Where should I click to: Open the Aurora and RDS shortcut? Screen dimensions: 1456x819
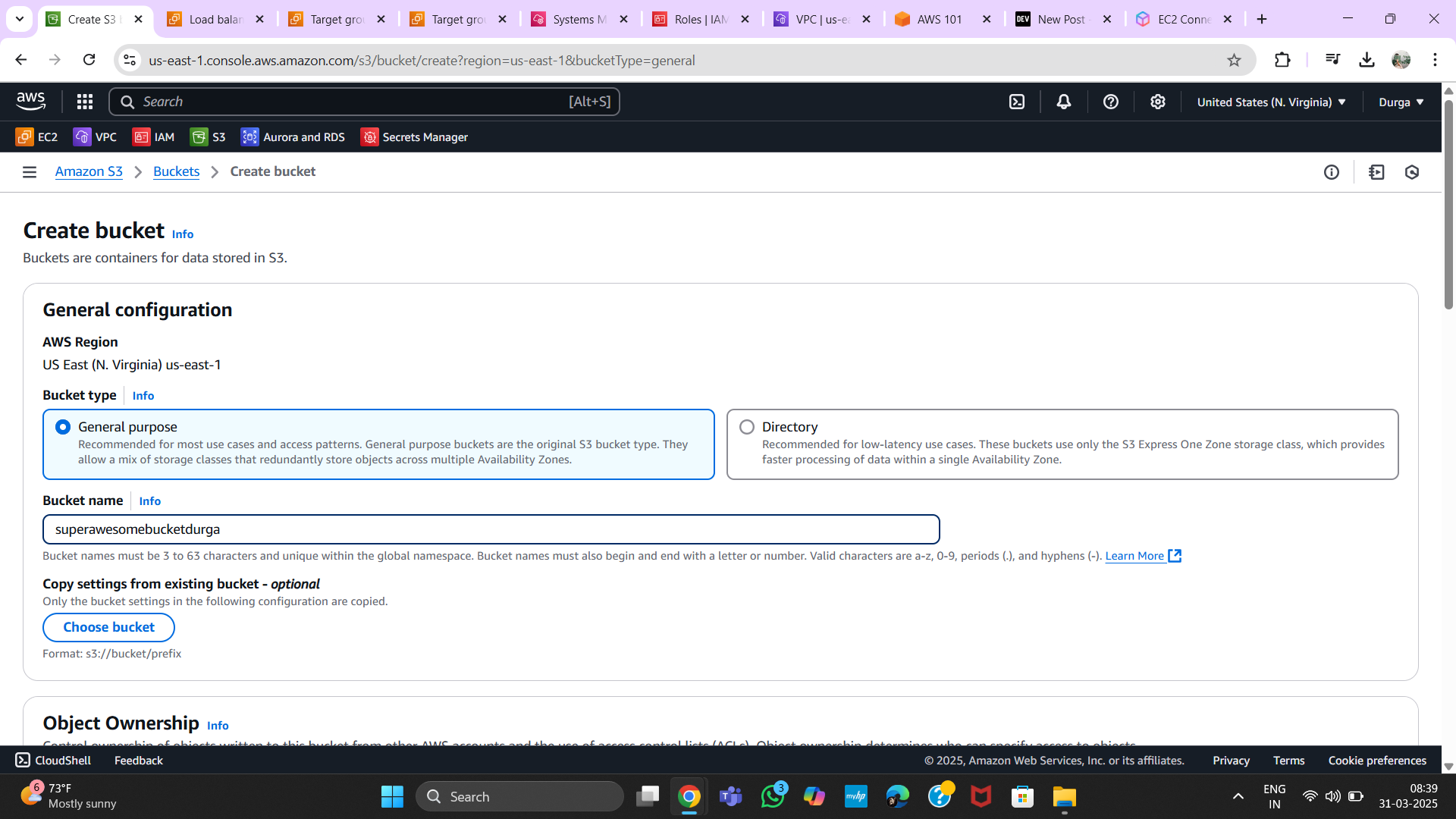[x=293, y=136]
